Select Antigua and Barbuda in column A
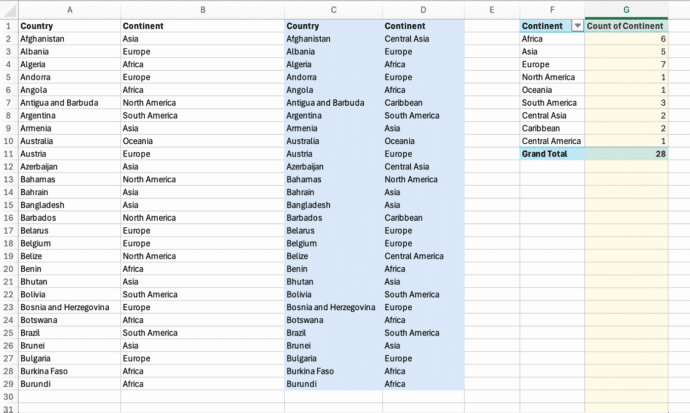 click(x=58, y=102)
